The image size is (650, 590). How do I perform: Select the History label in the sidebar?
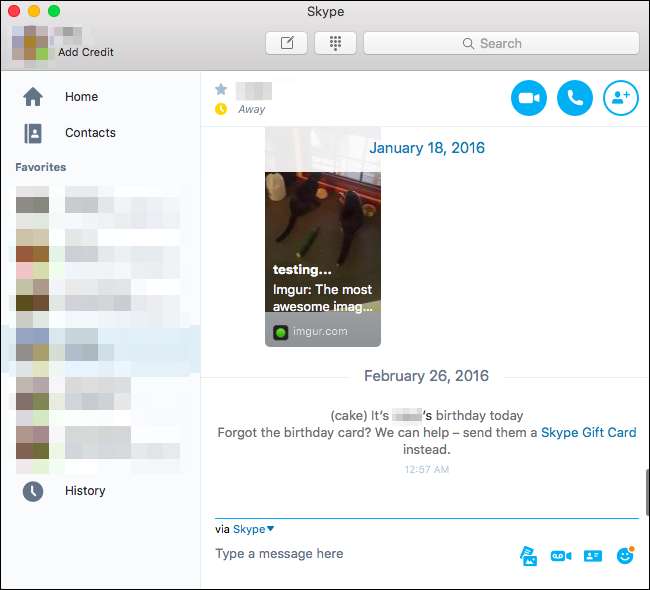(x=85, y=491)
